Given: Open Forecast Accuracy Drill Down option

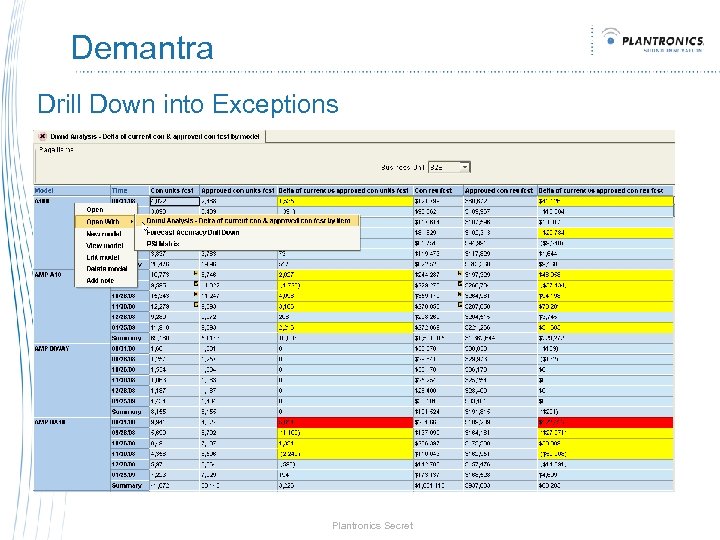Looking at the screenshot, I should pyautogui.click(x=248, y=232).
